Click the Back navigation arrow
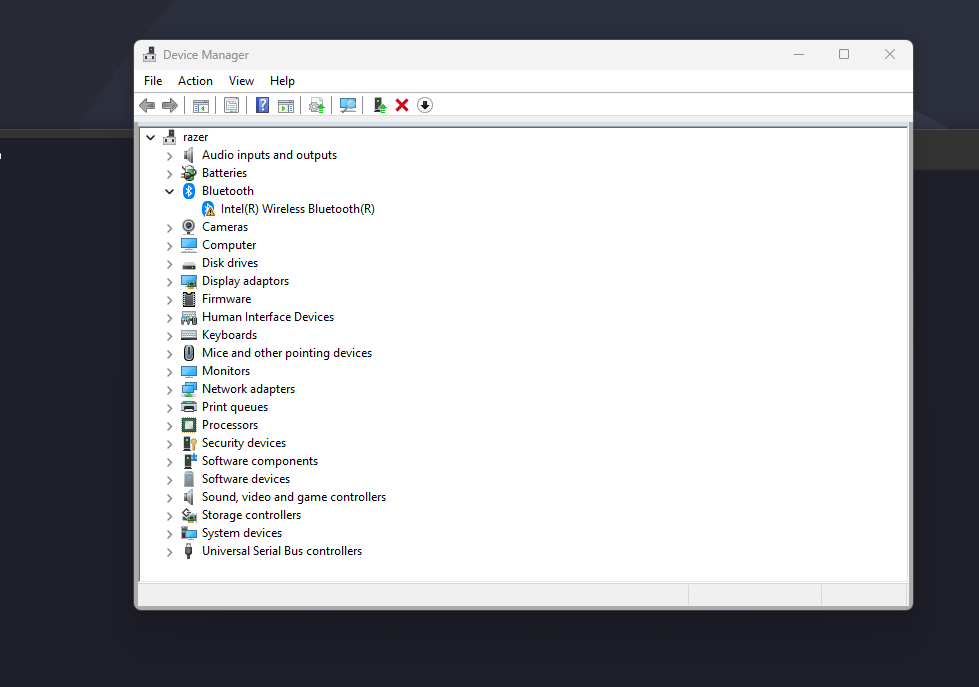The image size is (979, 687). click(147, 105)
